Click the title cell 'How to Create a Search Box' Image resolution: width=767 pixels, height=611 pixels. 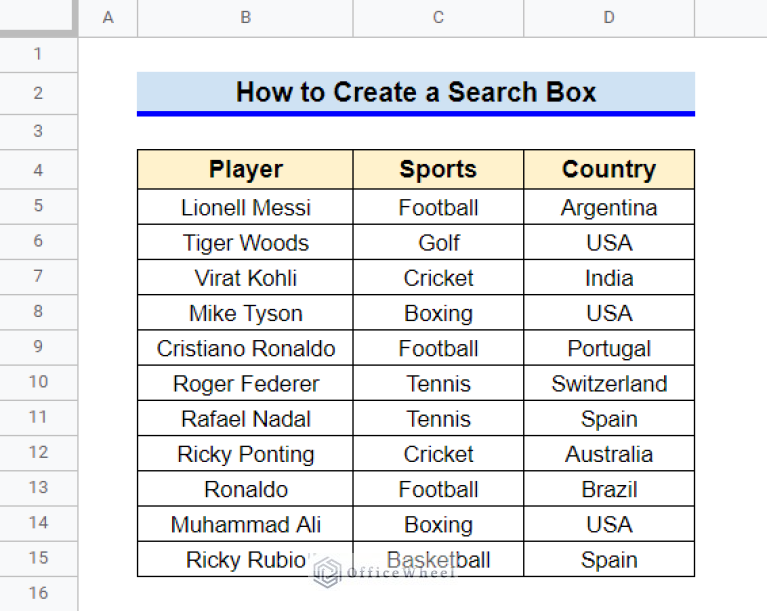coord(415,93)
